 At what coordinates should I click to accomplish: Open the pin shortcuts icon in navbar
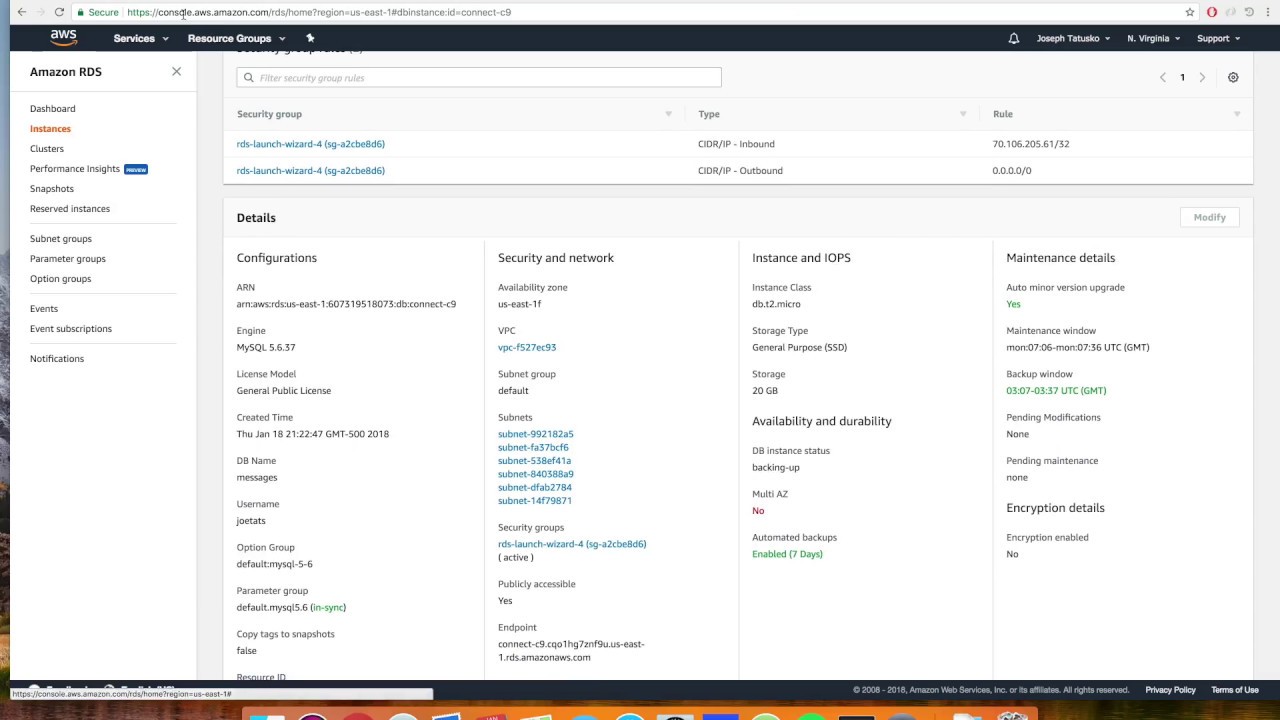pyautogui.click(x=310, y=38)
